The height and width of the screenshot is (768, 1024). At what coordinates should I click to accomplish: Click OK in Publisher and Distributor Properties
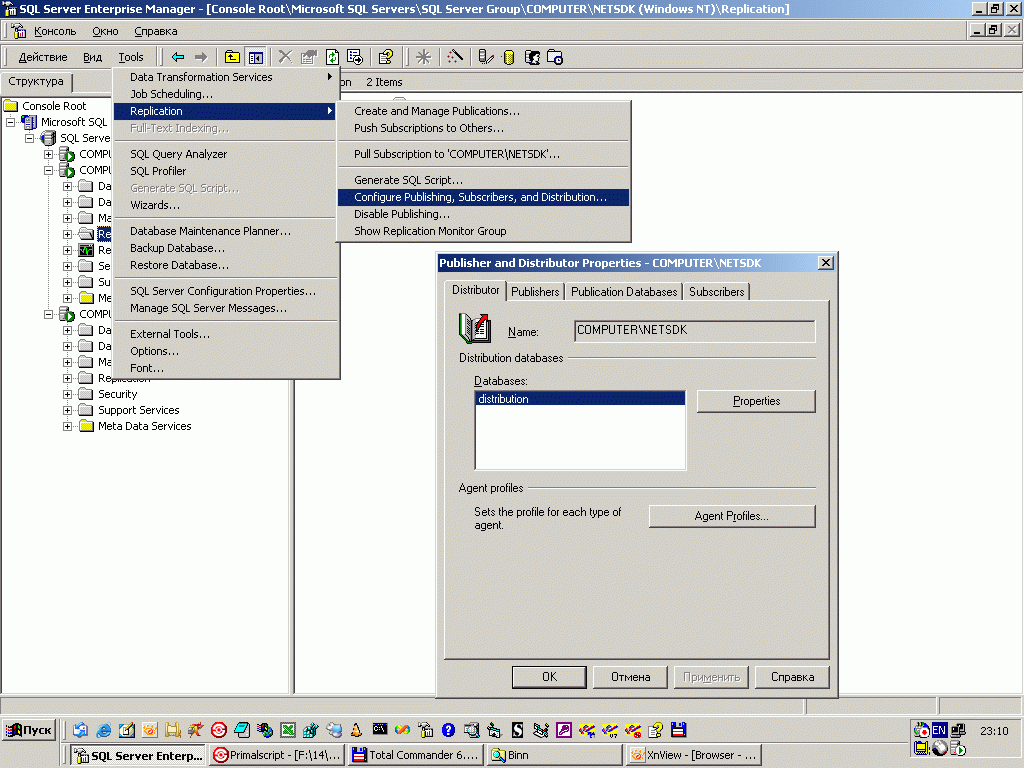(x=549, y=677)
